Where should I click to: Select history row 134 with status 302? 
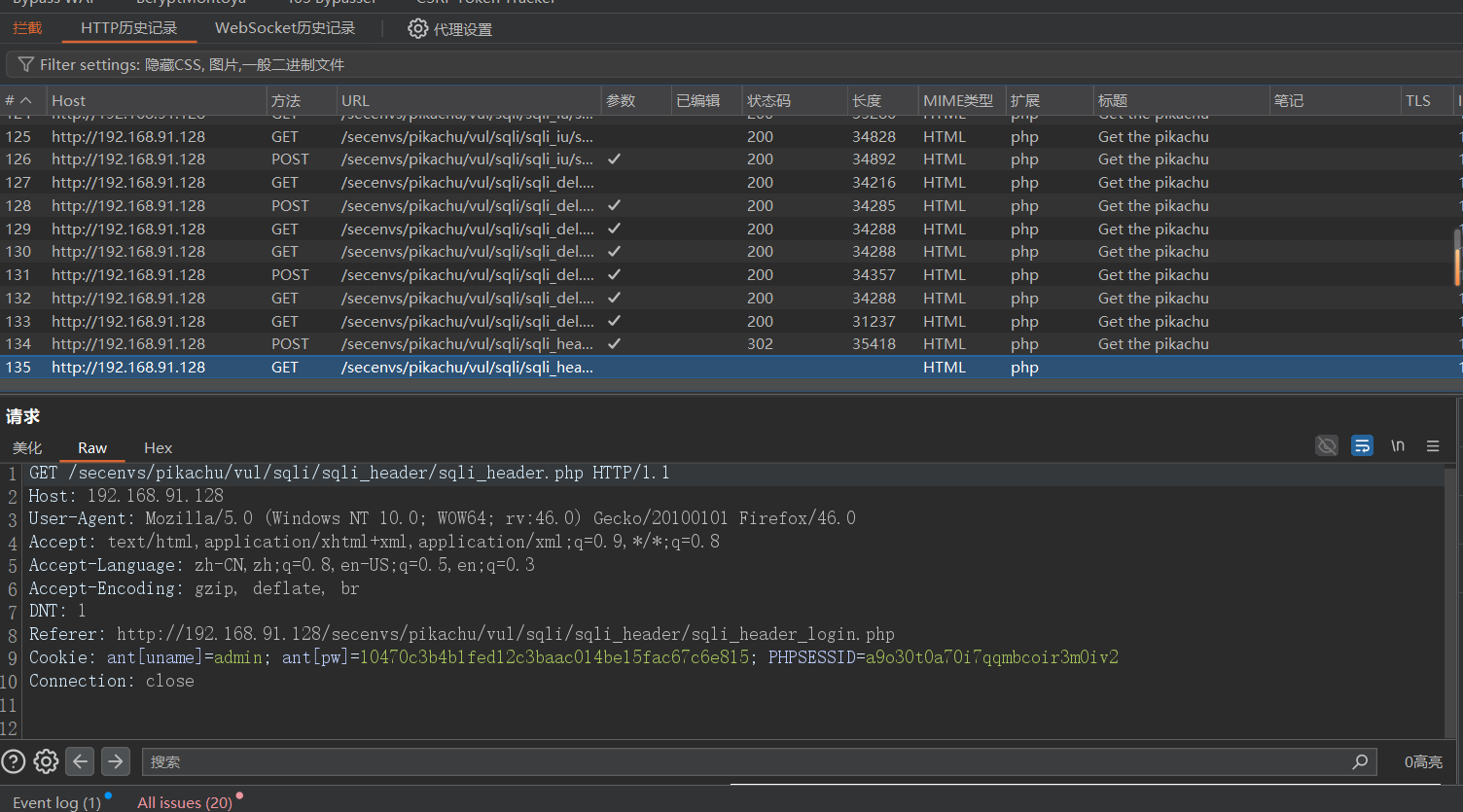[727, 344]
